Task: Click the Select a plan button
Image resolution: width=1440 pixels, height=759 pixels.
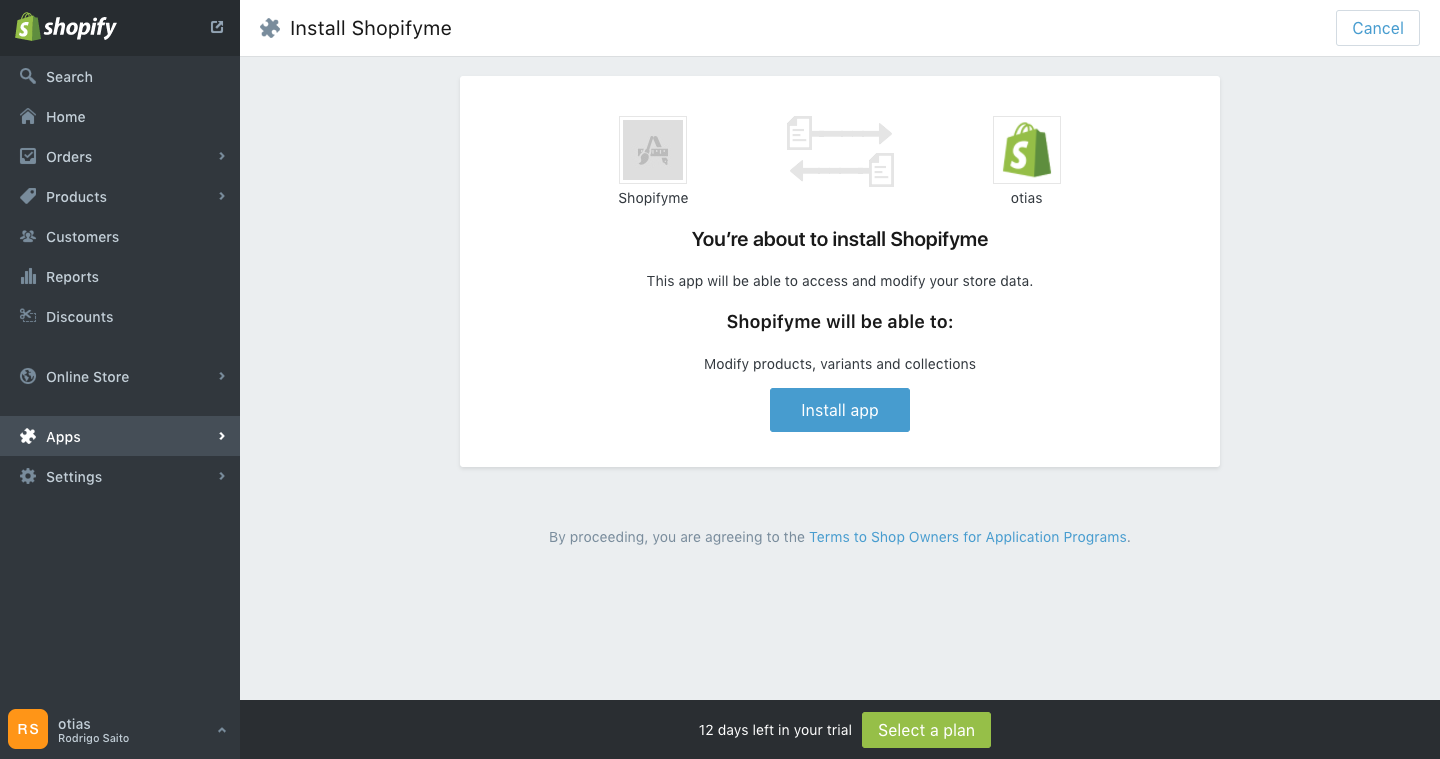Action: [x=926, y=730]
